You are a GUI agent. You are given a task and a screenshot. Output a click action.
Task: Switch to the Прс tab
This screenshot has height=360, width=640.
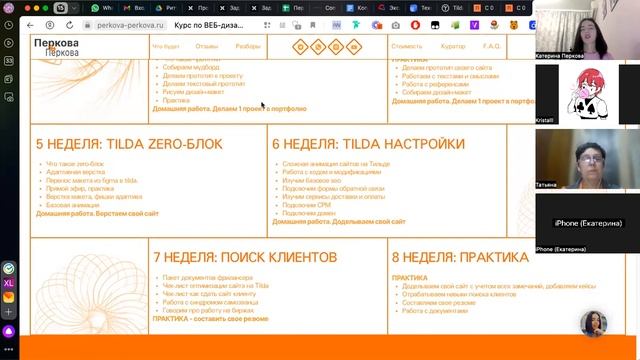198,8
